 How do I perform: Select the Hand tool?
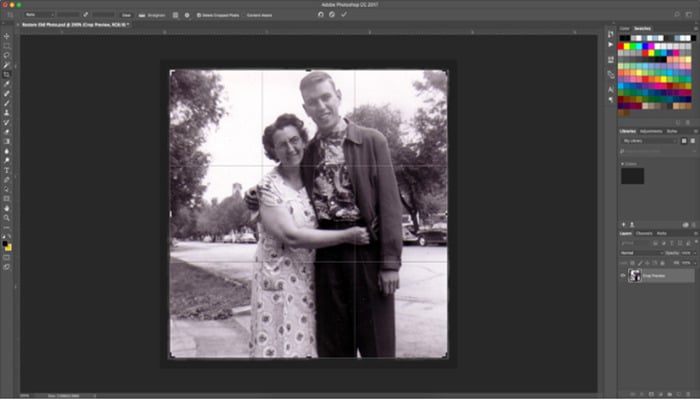coord(7,208)
